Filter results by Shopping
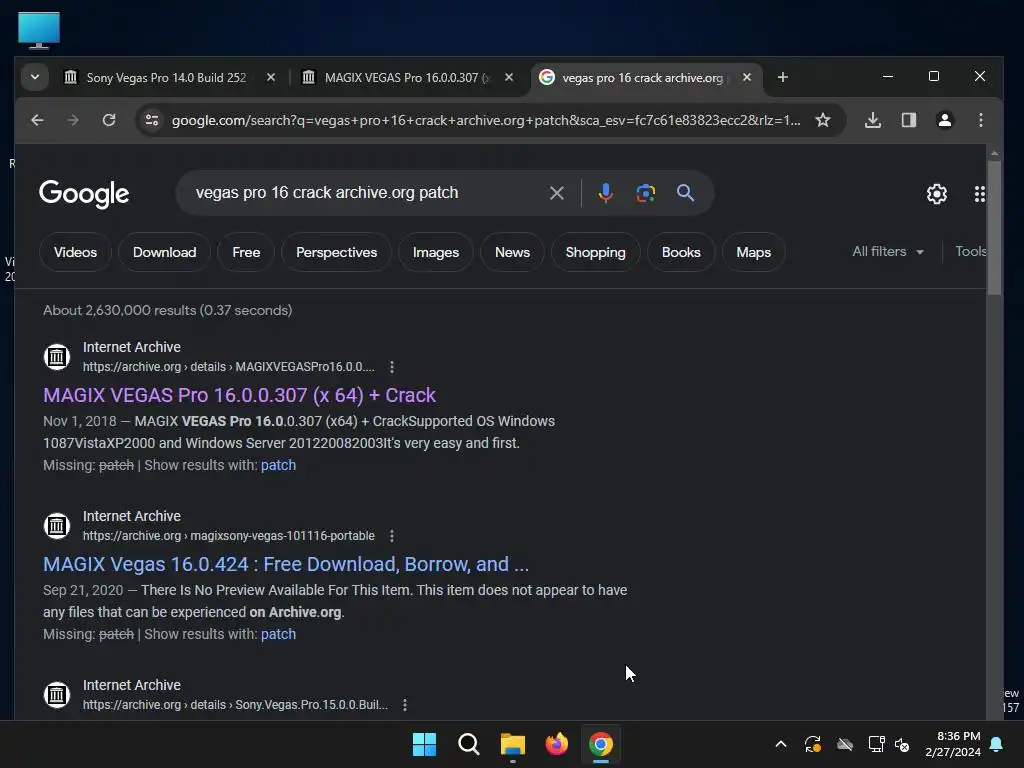 point(596,252)
